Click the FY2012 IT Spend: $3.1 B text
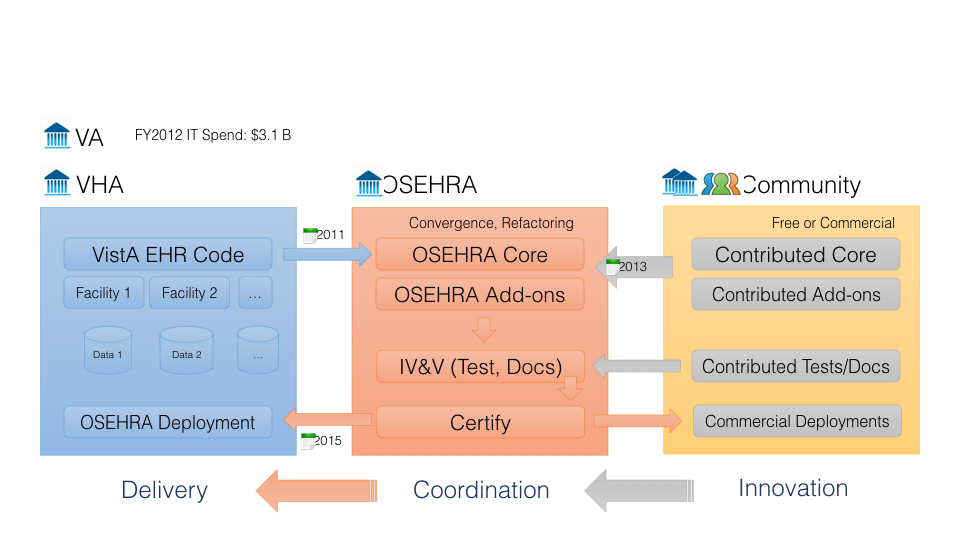The width and height of the screenshot is (960, 540). click(213, 135)
